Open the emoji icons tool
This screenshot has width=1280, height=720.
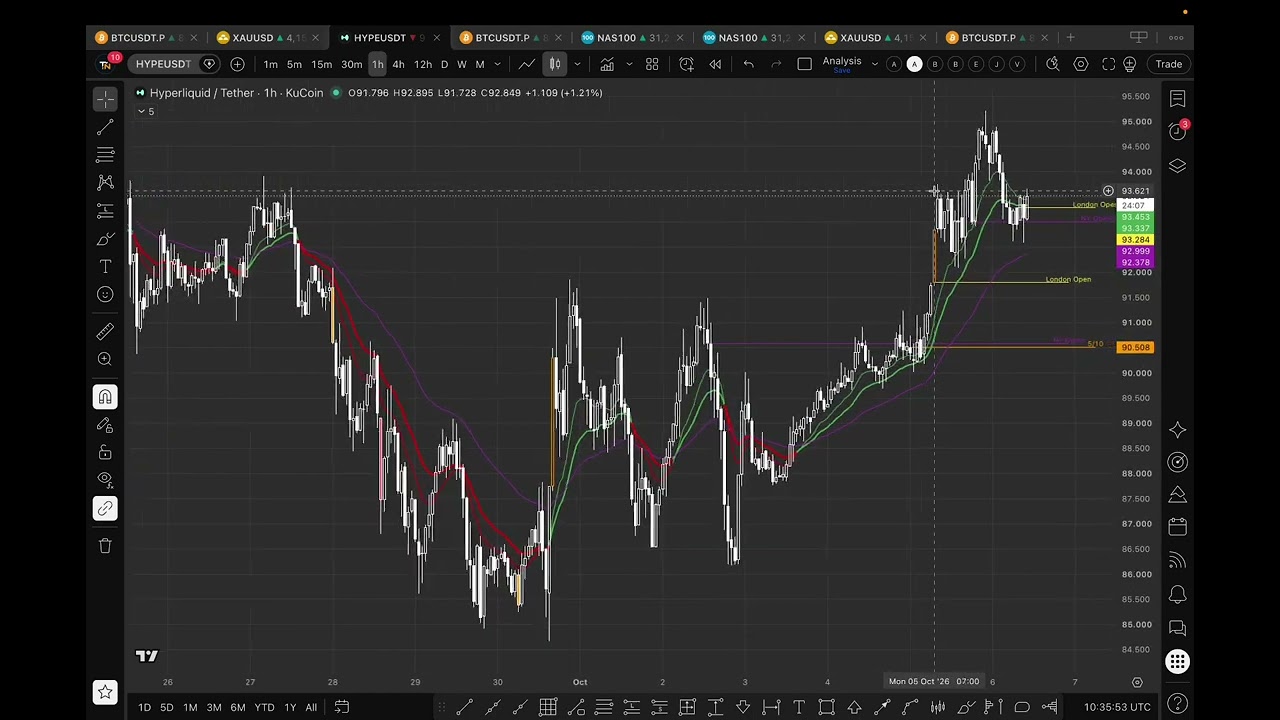(105, 295)
